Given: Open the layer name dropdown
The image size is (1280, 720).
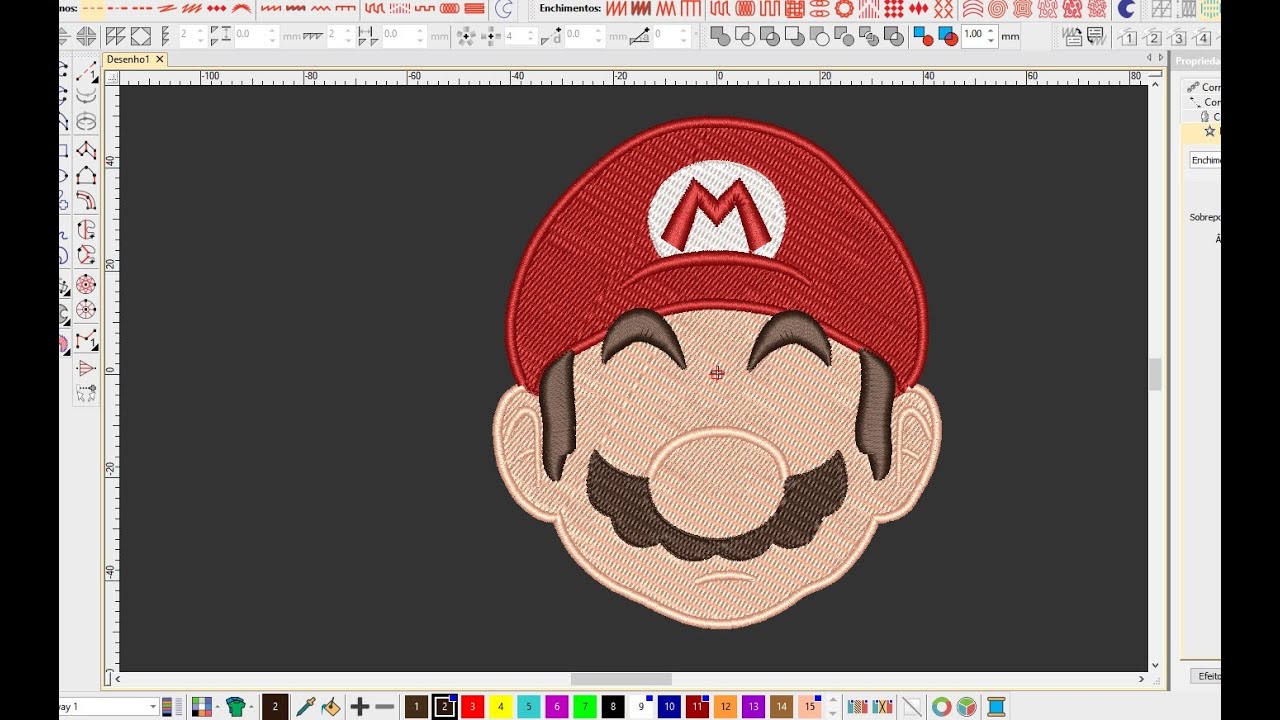Looking at the screenshot, I should pyautogui.click(x=153, y=707).
